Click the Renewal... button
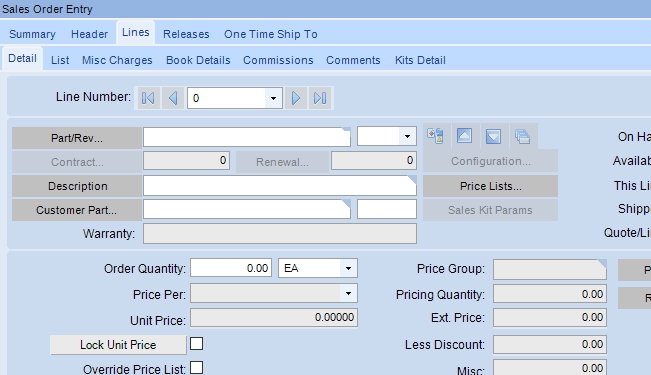Screen dimensions: 651x375 pyautogui.click(x=282, y=162)
